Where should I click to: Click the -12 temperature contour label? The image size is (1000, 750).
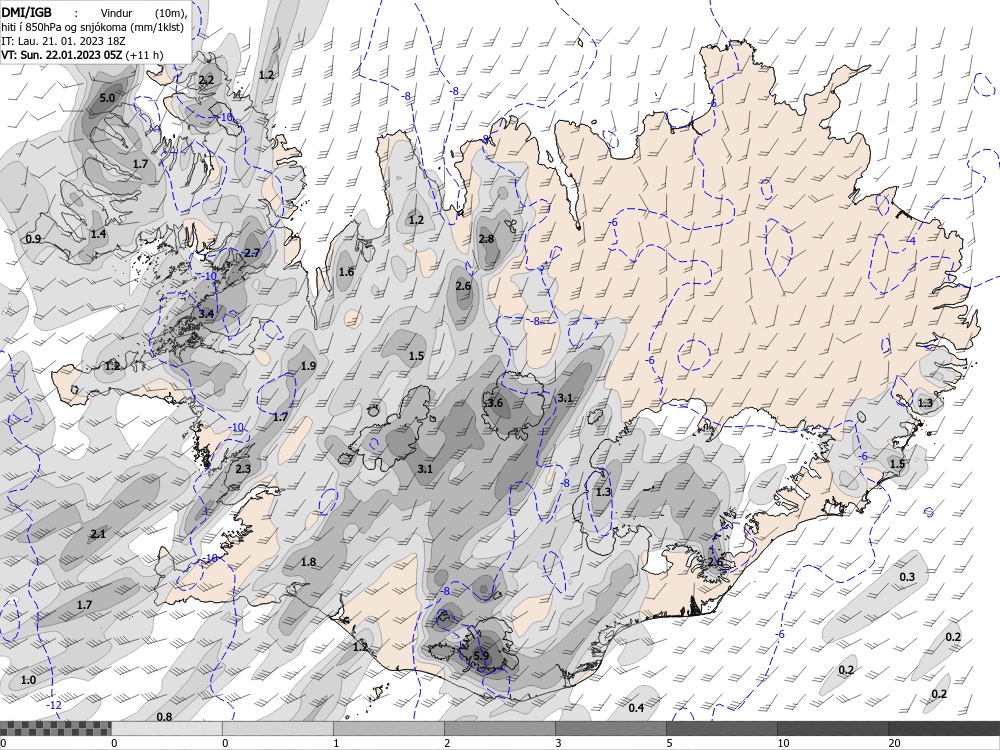(x=55, y=705)
